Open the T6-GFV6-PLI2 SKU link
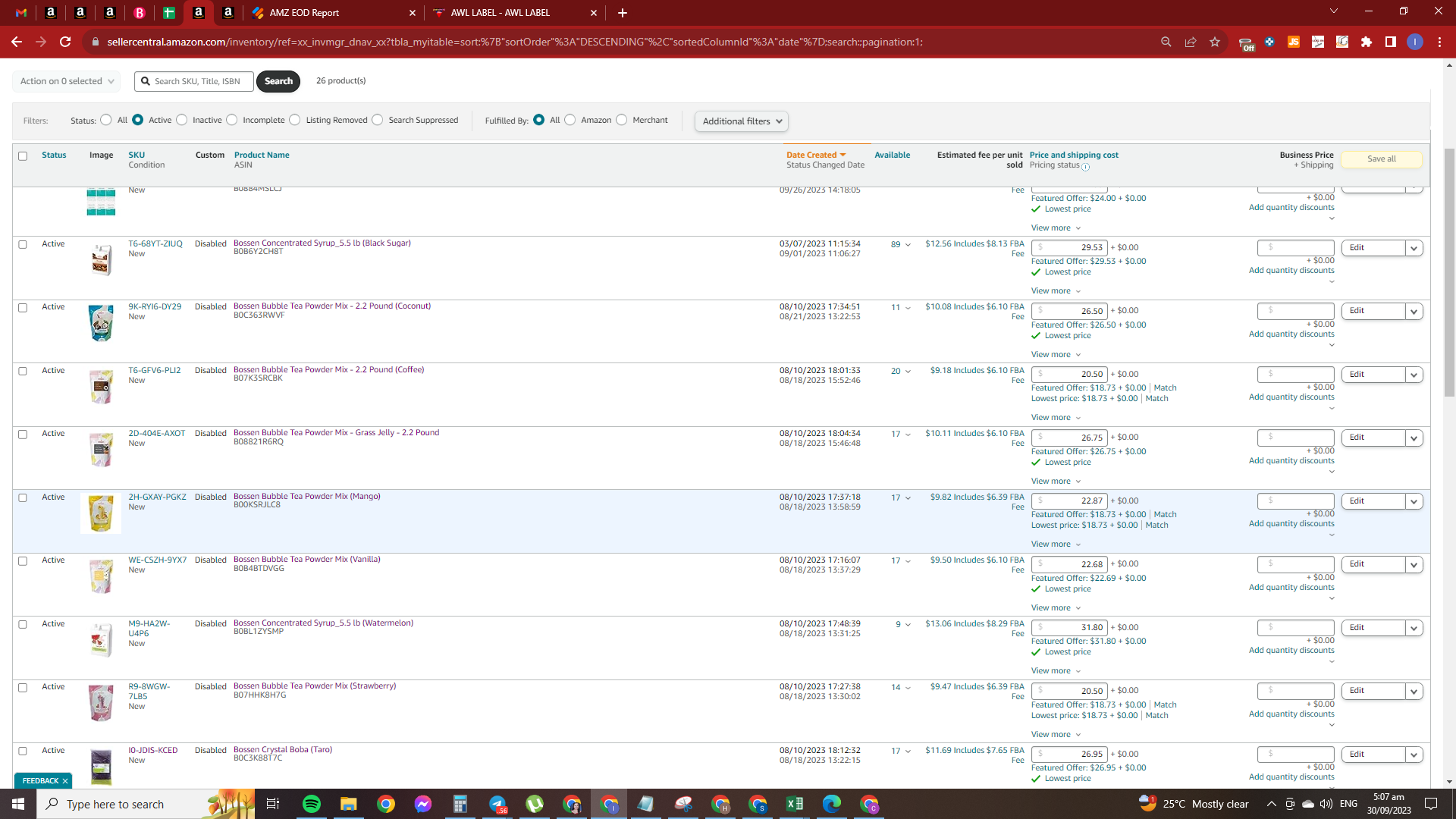The height and width of the screenshot is (819, 1456). (x=155, y=371)
